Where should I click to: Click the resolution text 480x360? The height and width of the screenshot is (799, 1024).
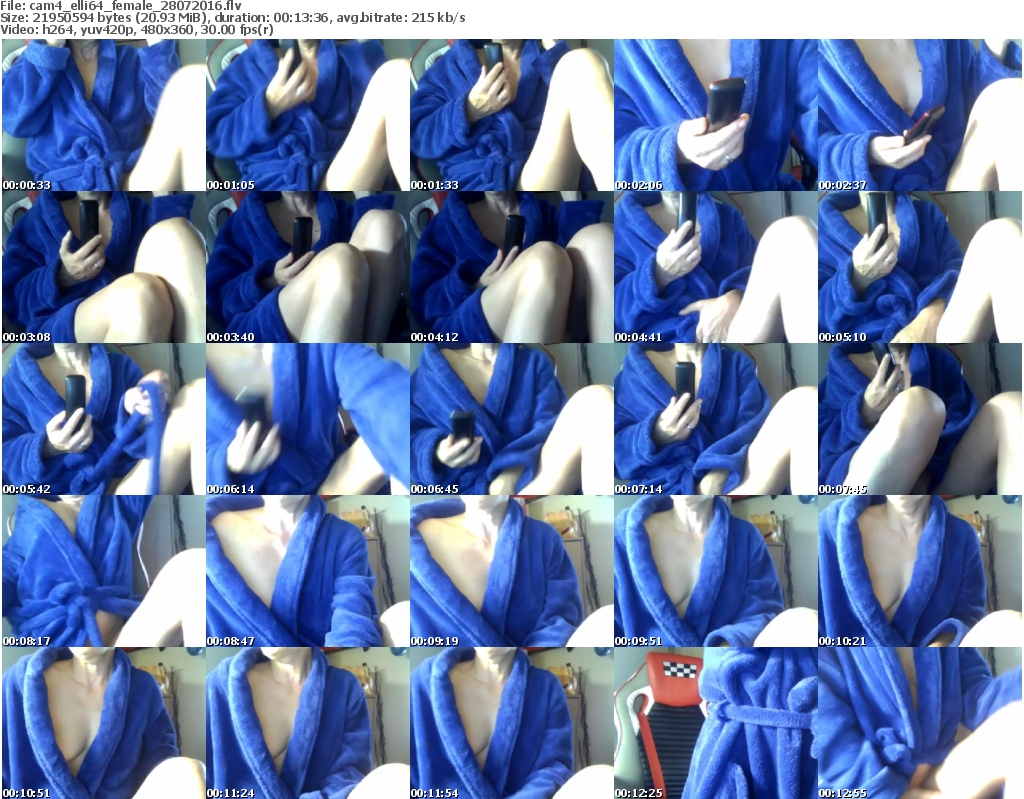click(x=169, y=29)
